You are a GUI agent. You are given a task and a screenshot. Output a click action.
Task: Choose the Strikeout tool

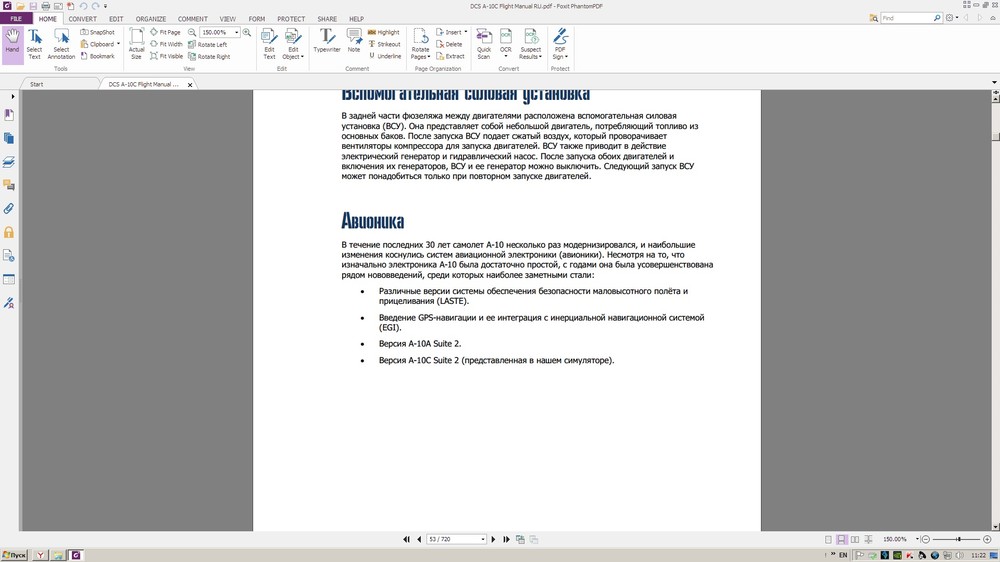pyautogui.click(x=385, y=44)
